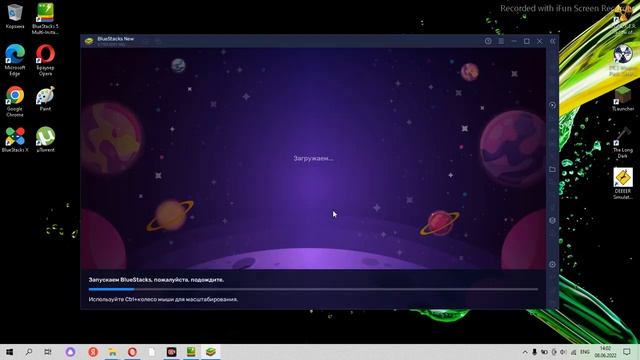Screen dimensions: 640x360
Task: Click 'Запускаем BlueStacks, пожалуйста, подождите.' text
Action: point(156,280)
